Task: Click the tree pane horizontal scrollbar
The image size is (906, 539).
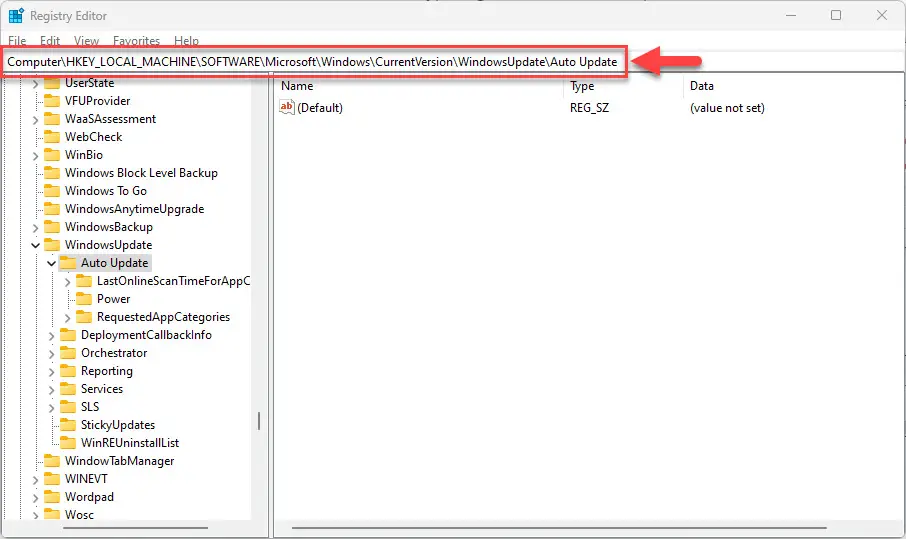Action: pyautogui.click(x=136, y=527)
